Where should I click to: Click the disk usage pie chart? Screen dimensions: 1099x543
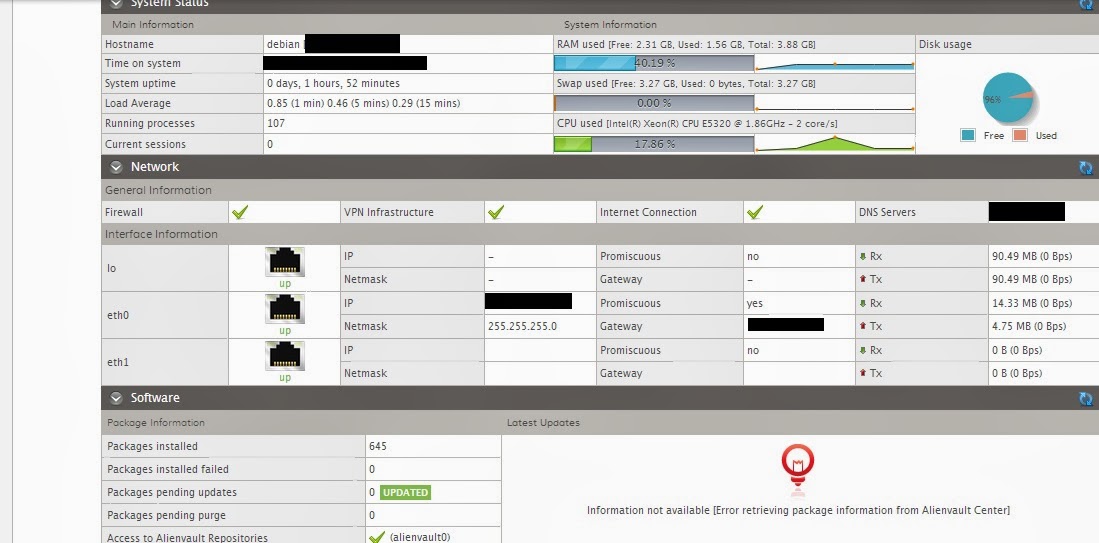coord(1008,99)
